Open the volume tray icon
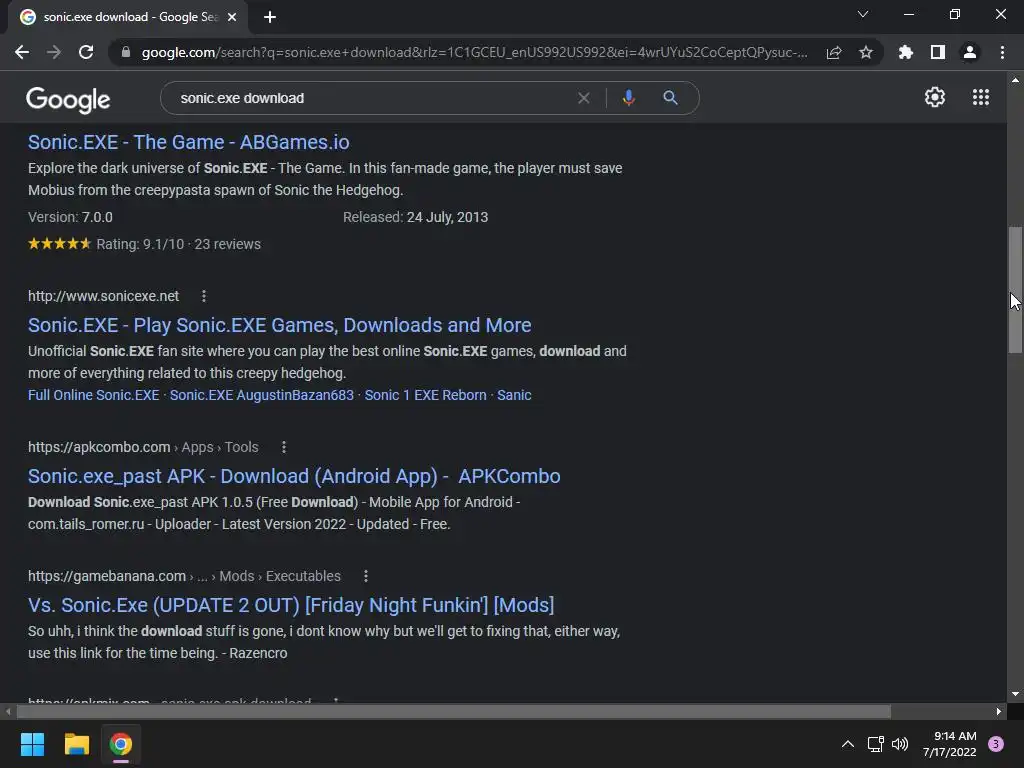1024x768 pixels. click(x=900, y=744)
